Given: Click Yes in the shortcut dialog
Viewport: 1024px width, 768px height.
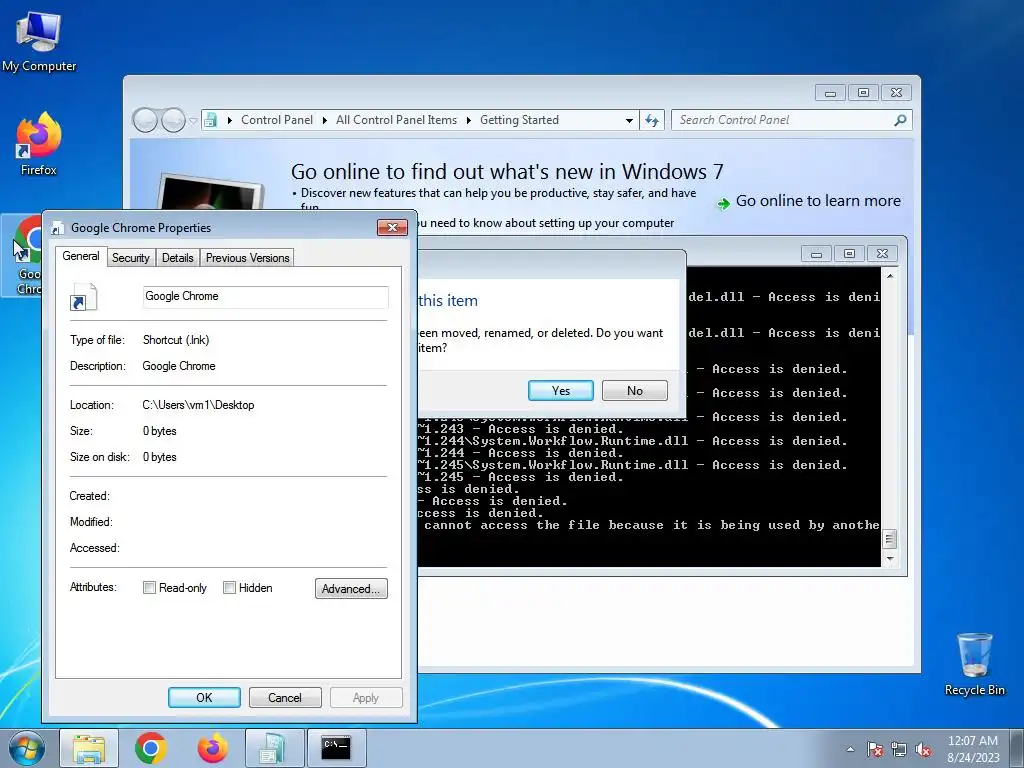Looking at the screenshot, I should [561, 391].
